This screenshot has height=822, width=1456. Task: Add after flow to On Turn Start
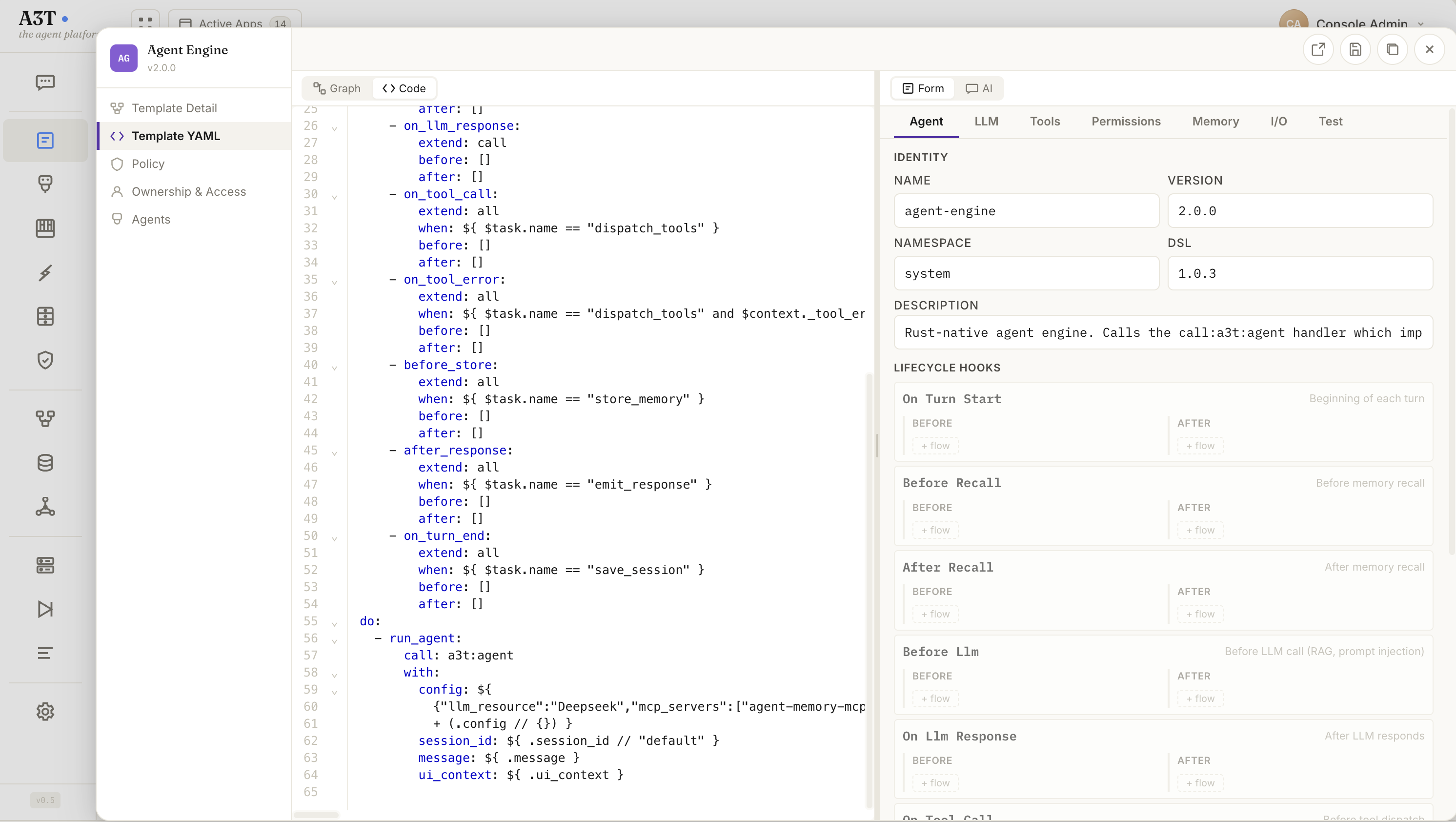coord(1200,446)
